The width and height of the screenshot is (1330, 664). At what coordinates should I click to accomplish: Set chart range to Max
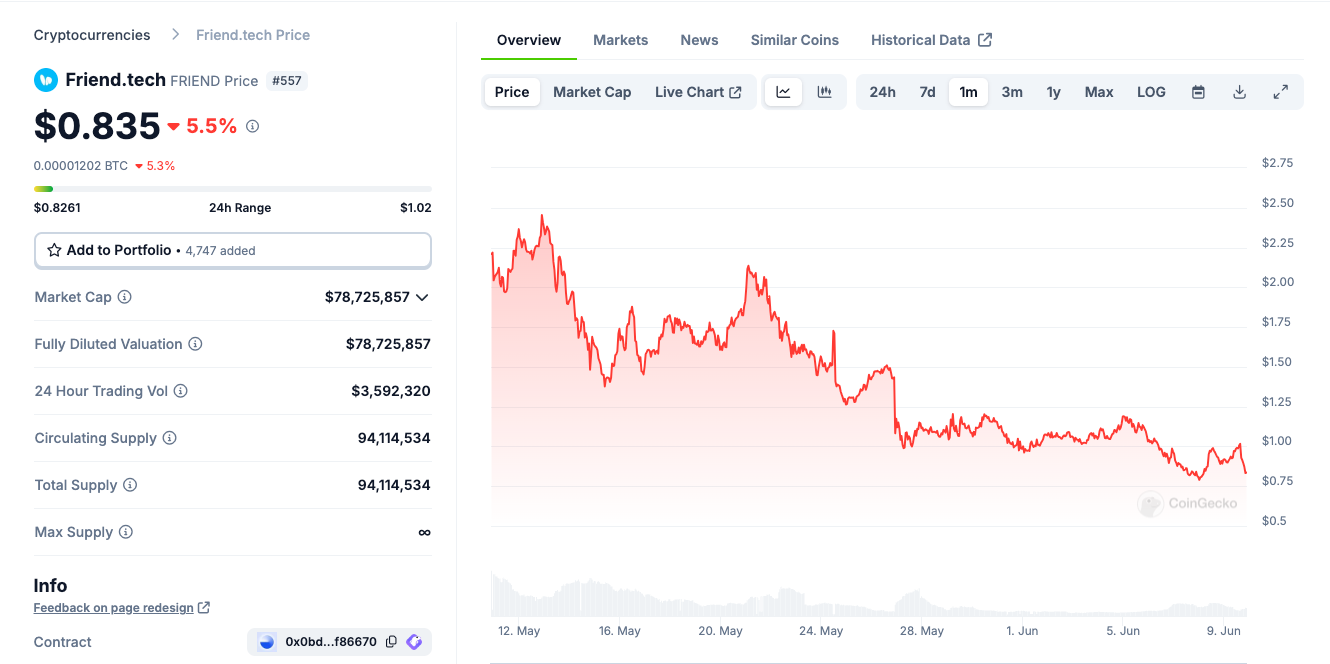click(x=1099, y=92)
